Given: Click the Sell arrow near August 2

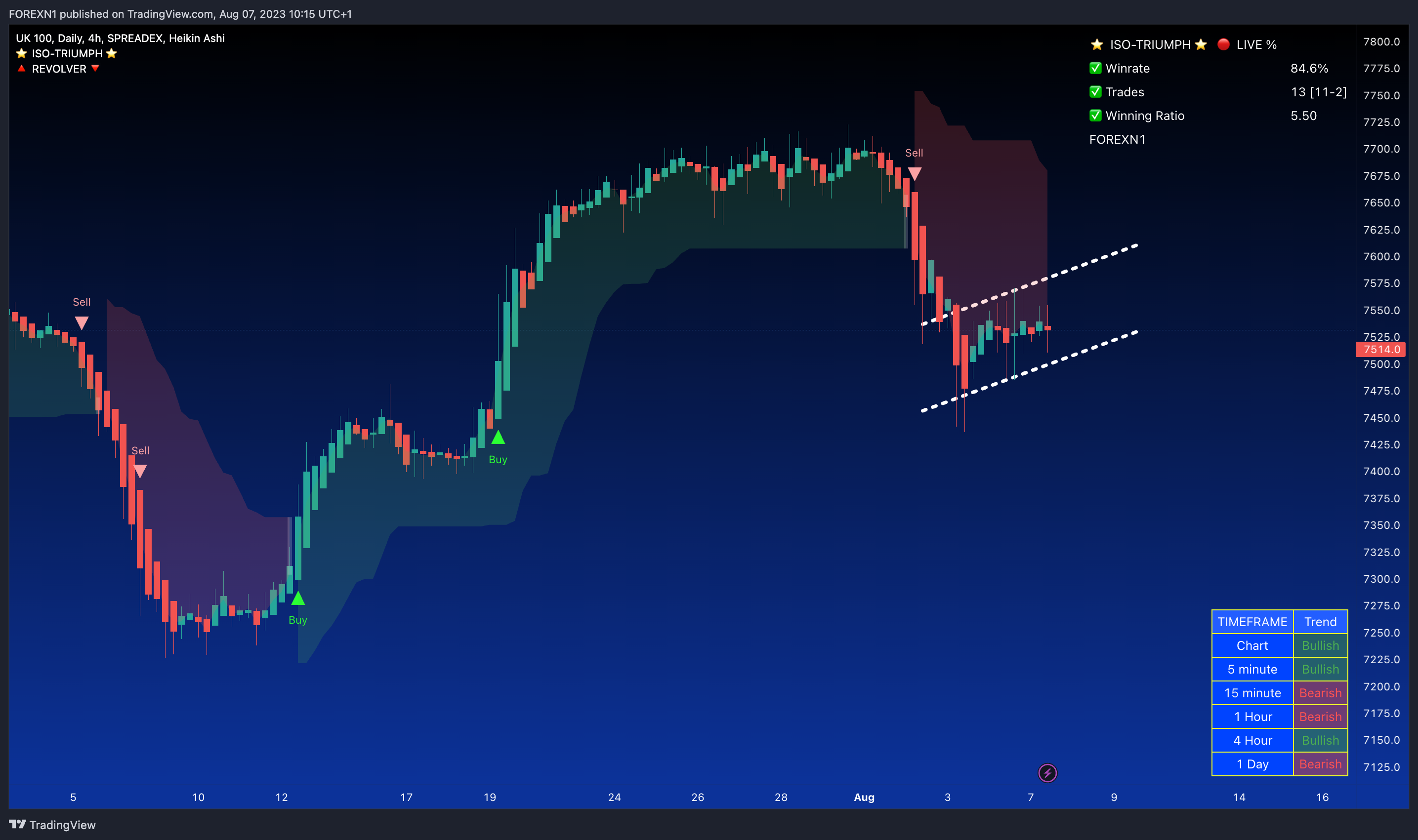Looking at the screenshot, I should 914,174.
